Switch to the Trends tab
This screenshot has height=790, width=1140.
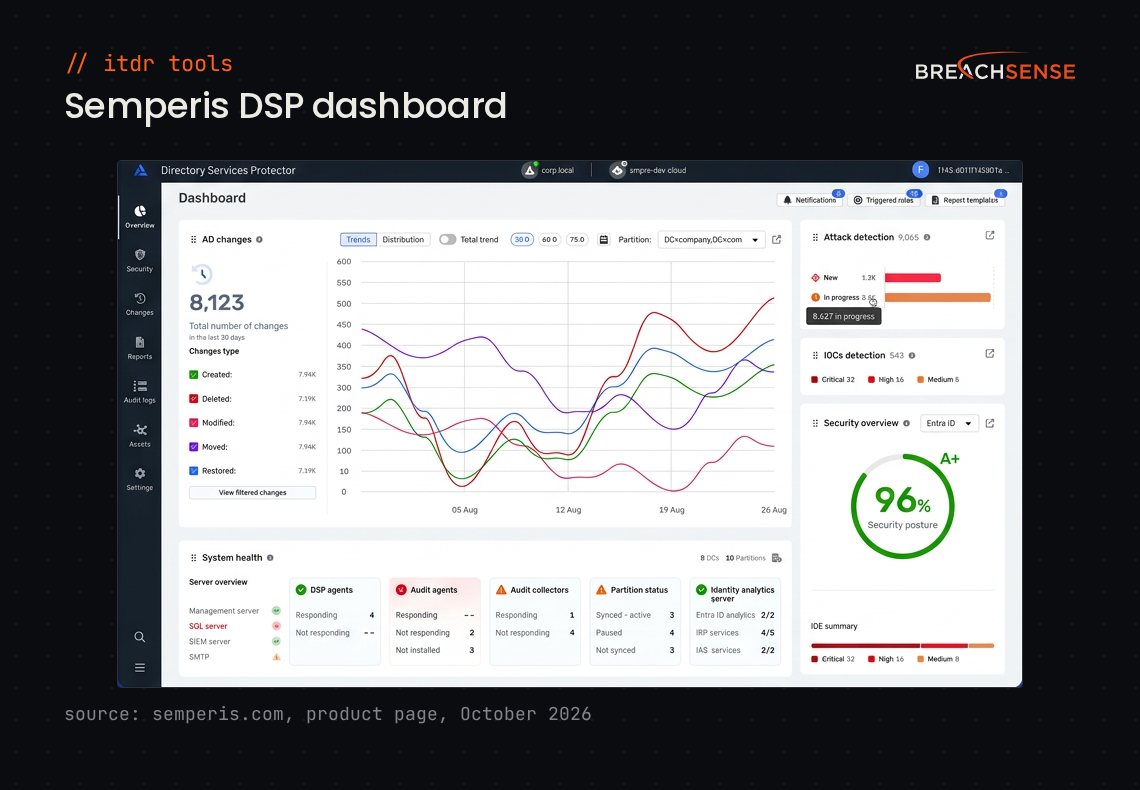point(358,240)
